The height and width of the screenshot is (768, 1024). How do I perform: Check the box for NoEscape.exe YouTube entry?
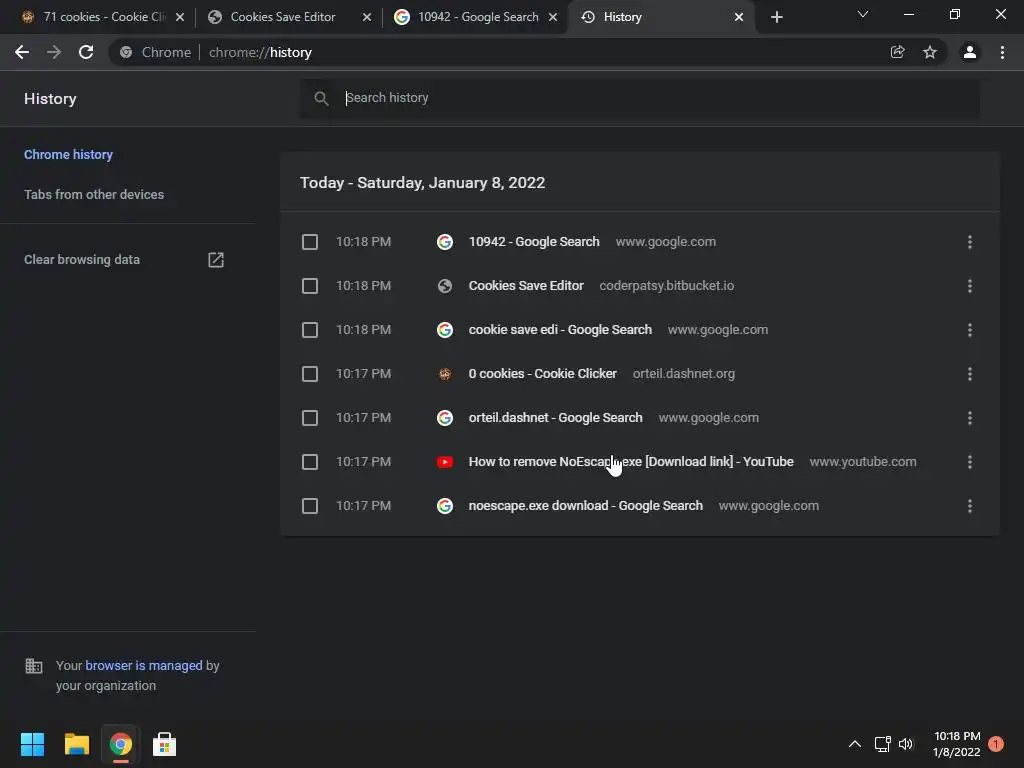pyautogui.click(x=310, y=462)
